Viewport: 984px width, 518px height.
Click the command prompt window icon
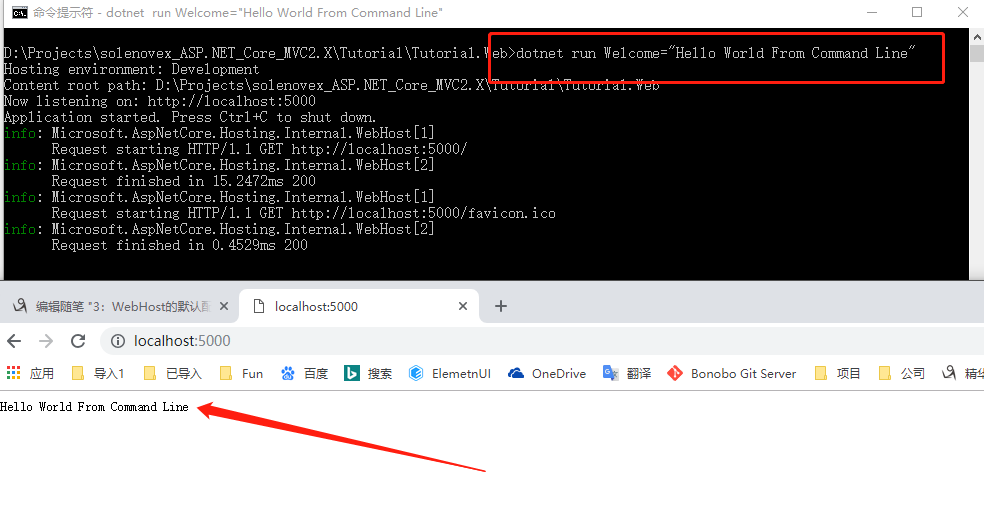[19, 13]
